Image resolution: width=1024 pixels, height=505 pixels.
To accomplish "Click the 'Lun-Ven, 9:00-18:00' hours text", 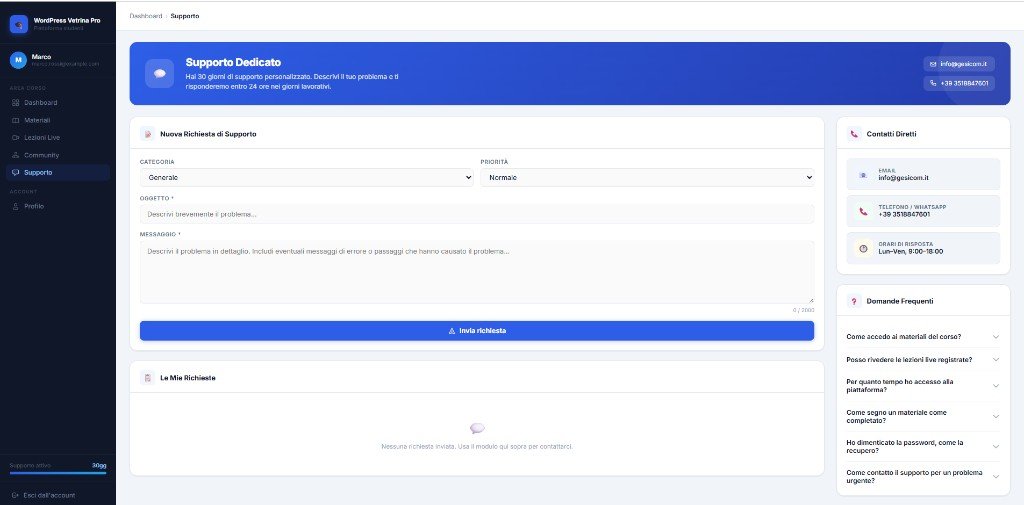I will [x=910, y=252].
